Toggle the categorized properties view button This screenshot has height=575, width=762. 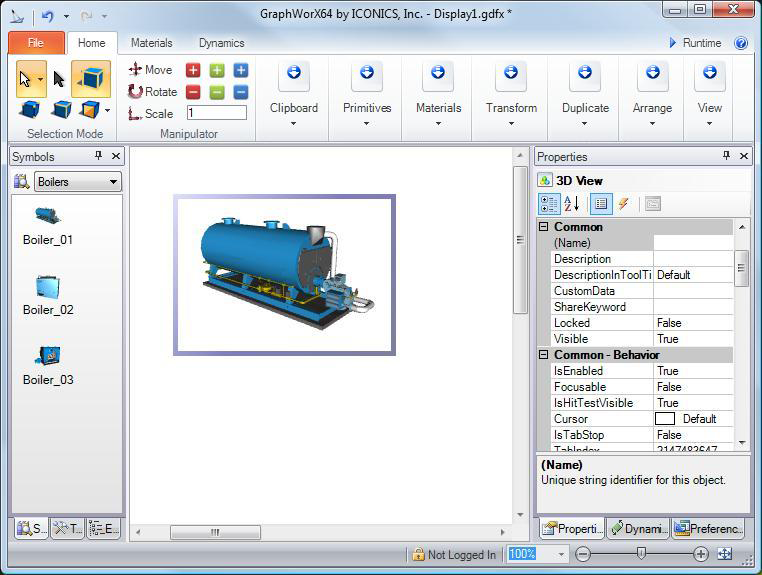pos(549,204)
